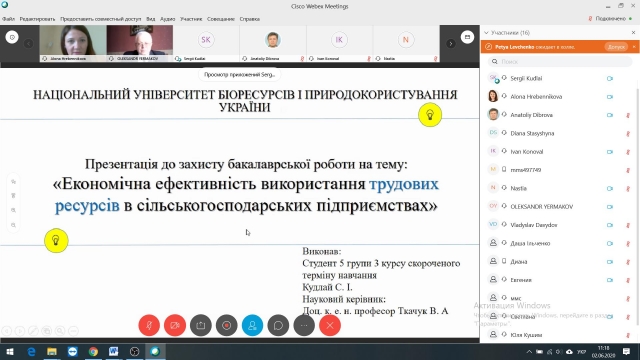The height and width of the screenshot is (360, 640).
Task: Collapse the Участники (16) panel header
Action: [507, 33]
